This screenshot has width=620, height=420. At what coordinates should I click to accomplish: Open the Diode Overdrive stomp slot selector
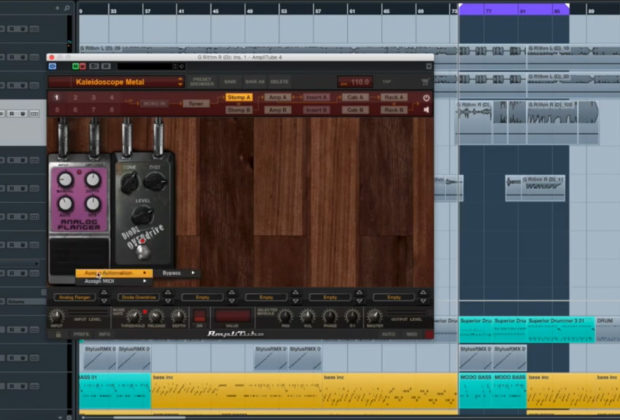[x=138, y=297]
